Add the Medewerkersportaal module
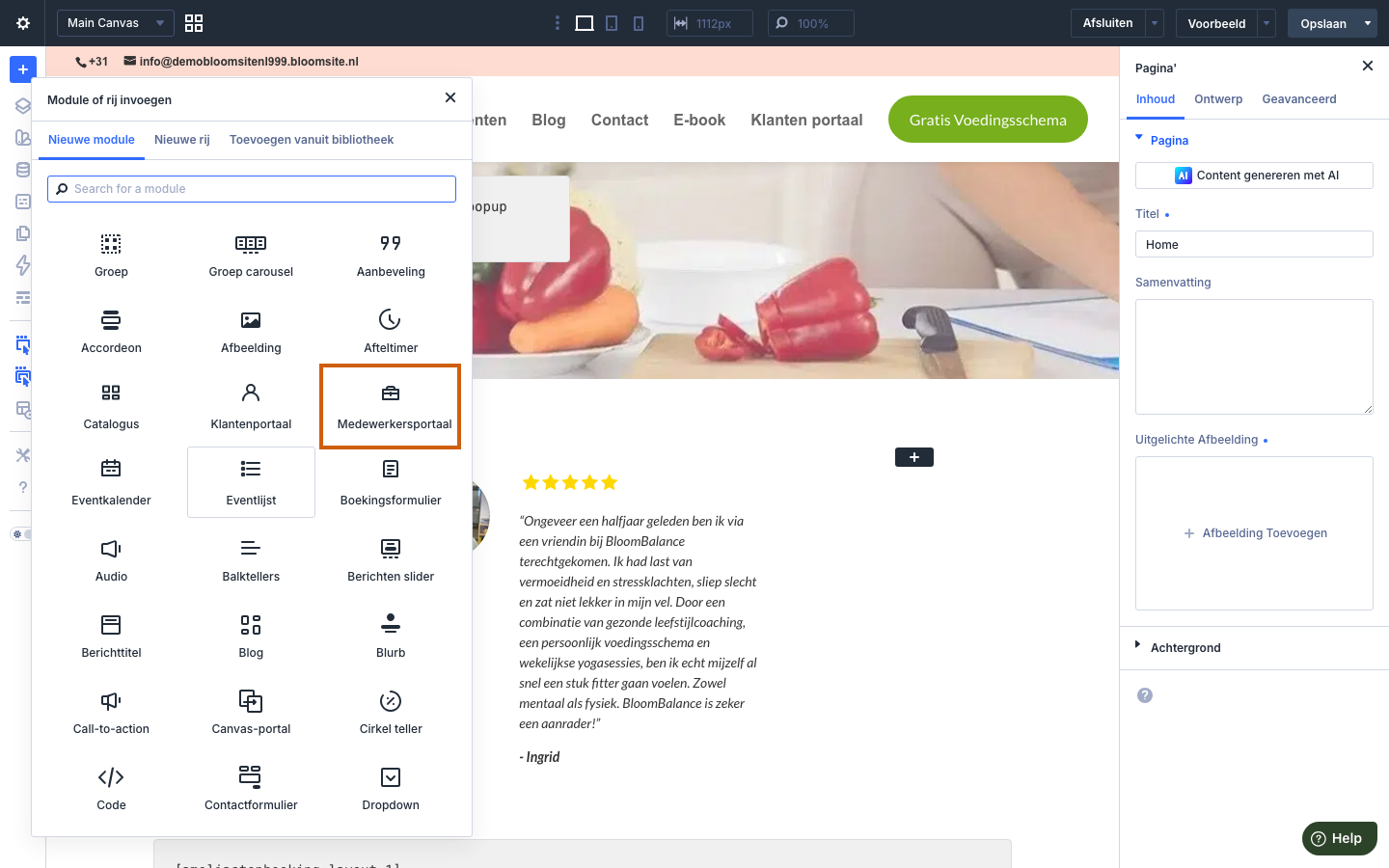The height and width of the screenshot is (868, 1389). [x=391, y=407]
